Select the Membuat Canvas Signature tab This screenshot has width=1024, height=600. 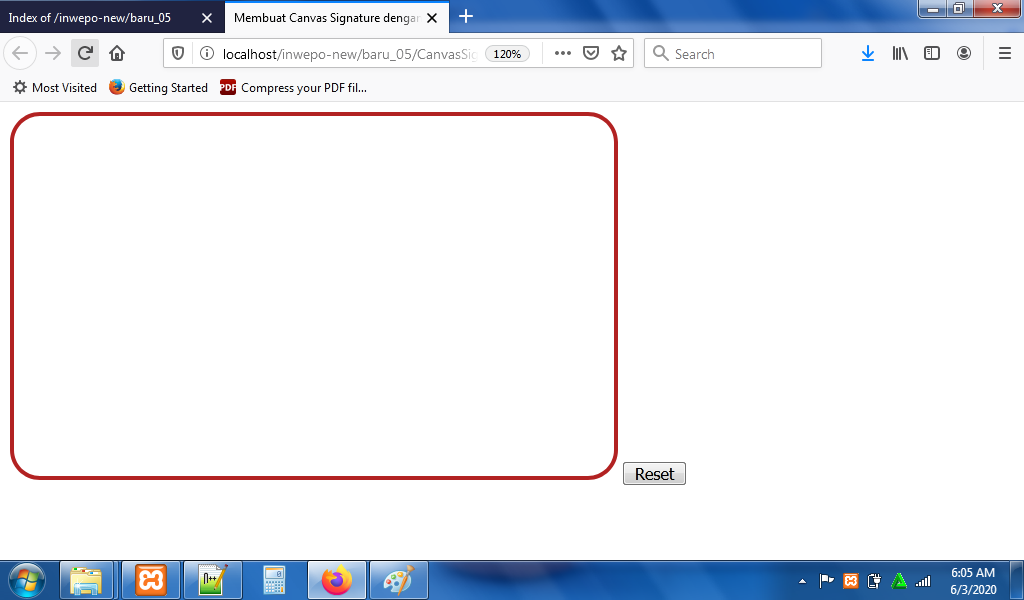point(336,18)
